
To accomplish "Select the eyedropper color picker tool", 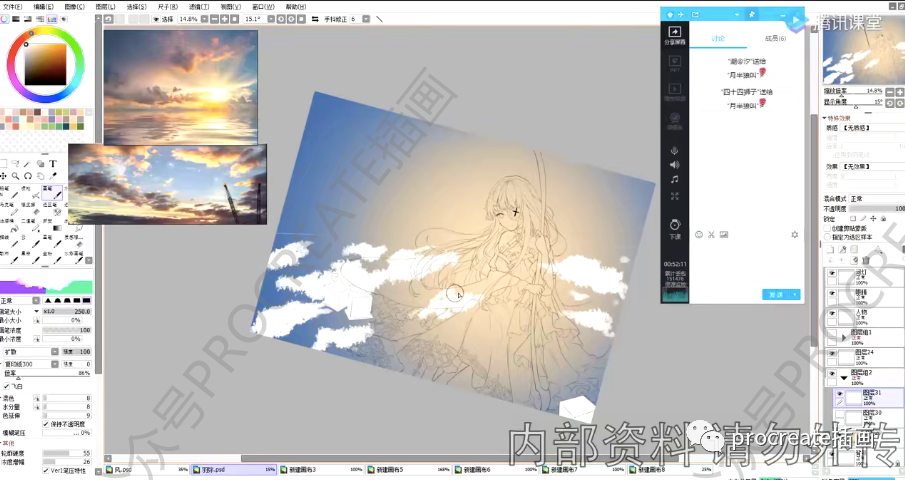I will coord(53,175).
